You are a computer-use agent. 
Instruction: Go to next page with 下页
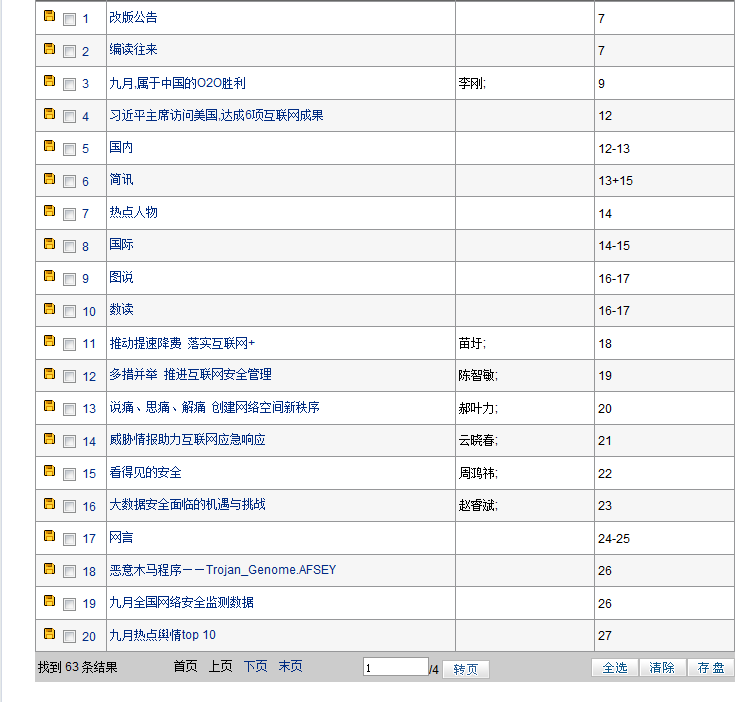[x=255, y=667]
